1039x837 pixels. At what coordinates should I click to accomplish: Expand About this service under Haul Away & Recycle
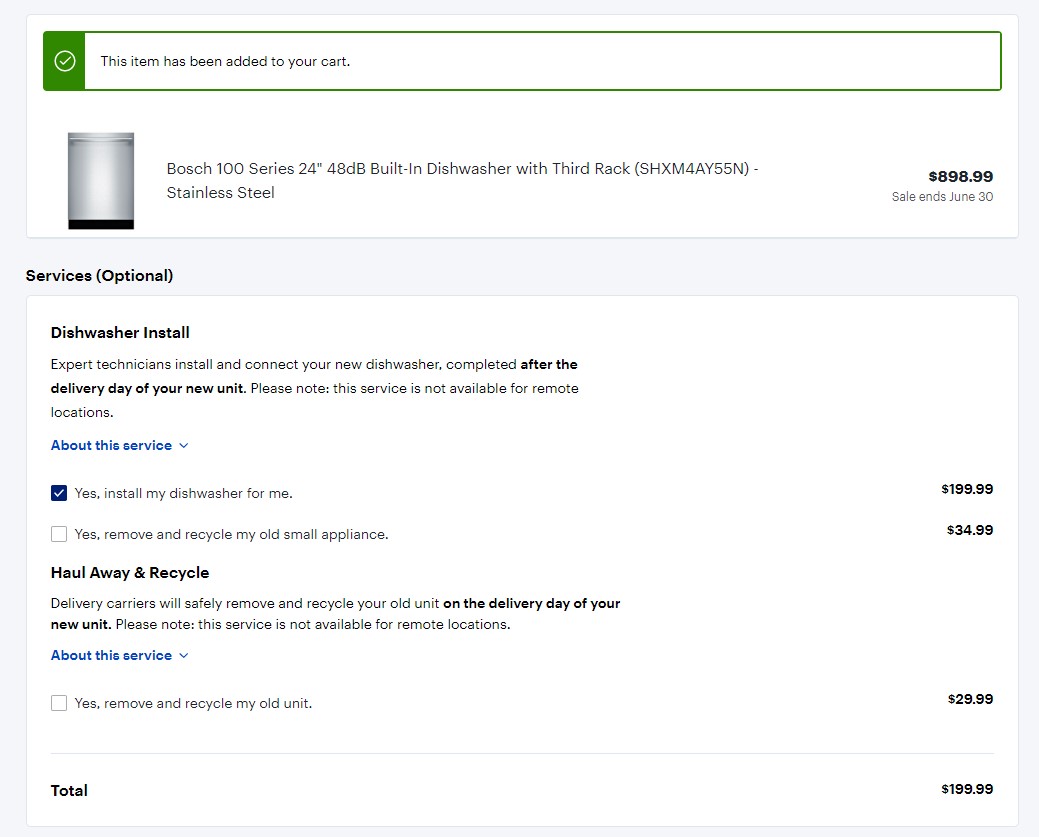(x=119, y=655)
